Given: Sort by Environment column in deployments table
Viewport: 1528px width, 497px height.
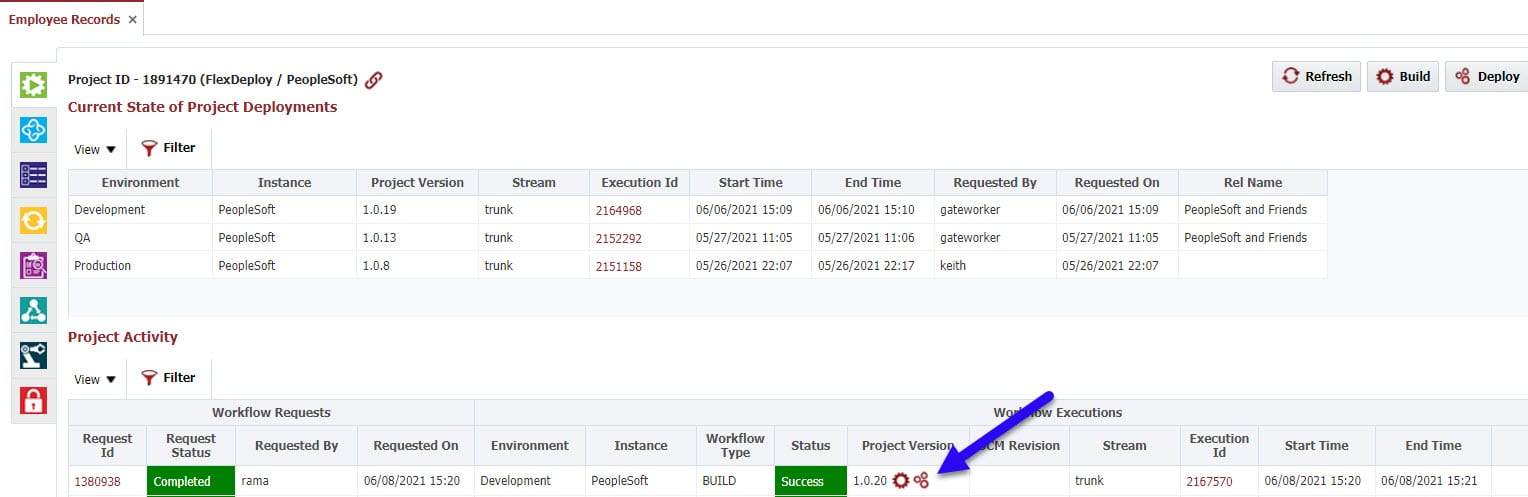Looking at the screenshot, I should (x=140, y=183).
